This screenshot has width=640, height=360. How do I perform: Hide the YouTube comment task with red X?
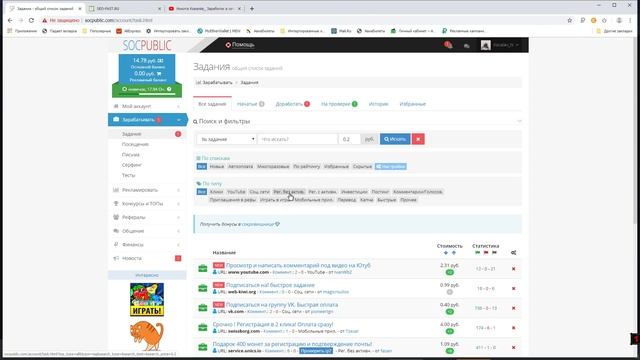513,269
